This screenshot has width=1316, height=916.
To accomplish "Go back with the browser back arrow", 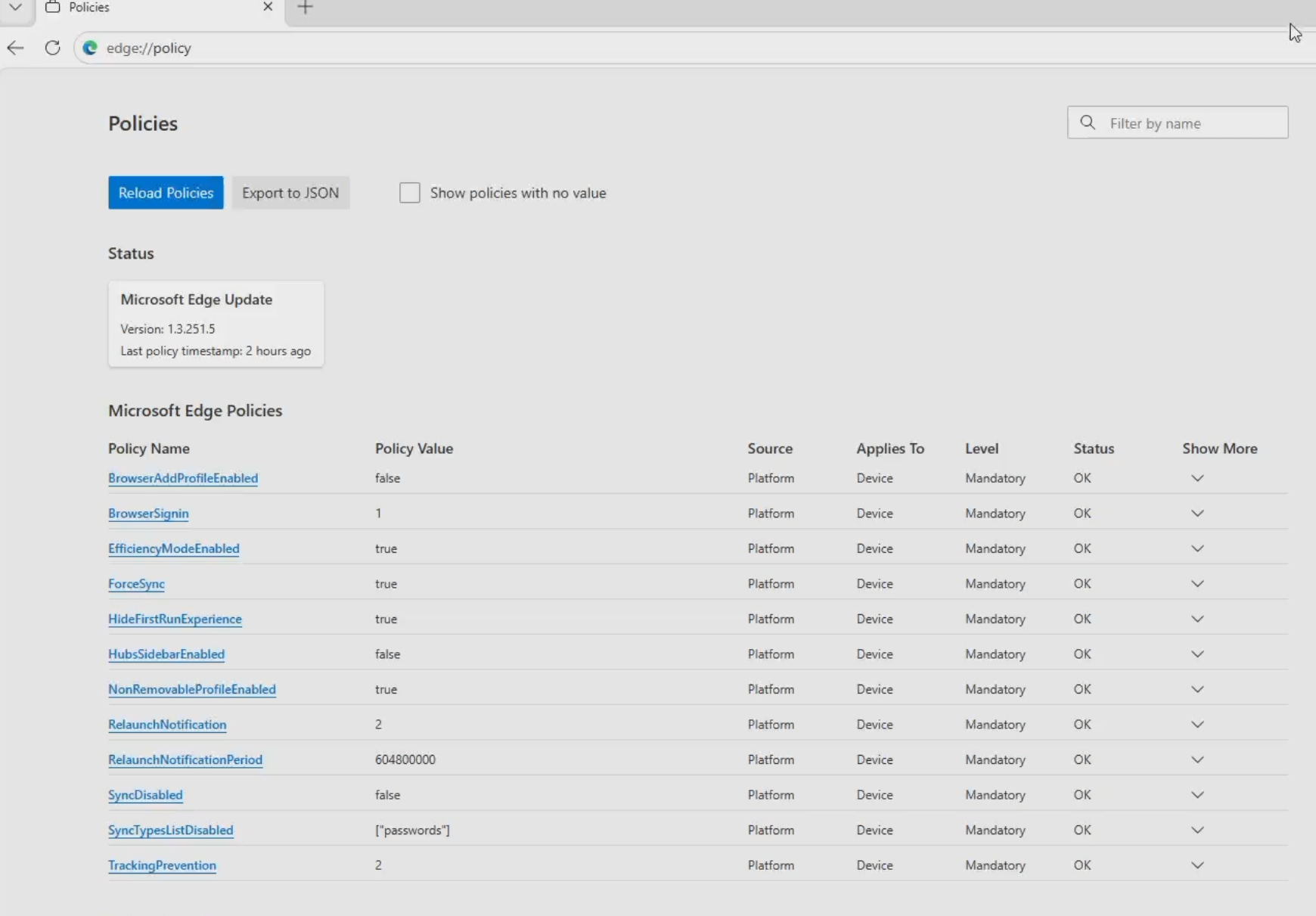I will point(15,48).
